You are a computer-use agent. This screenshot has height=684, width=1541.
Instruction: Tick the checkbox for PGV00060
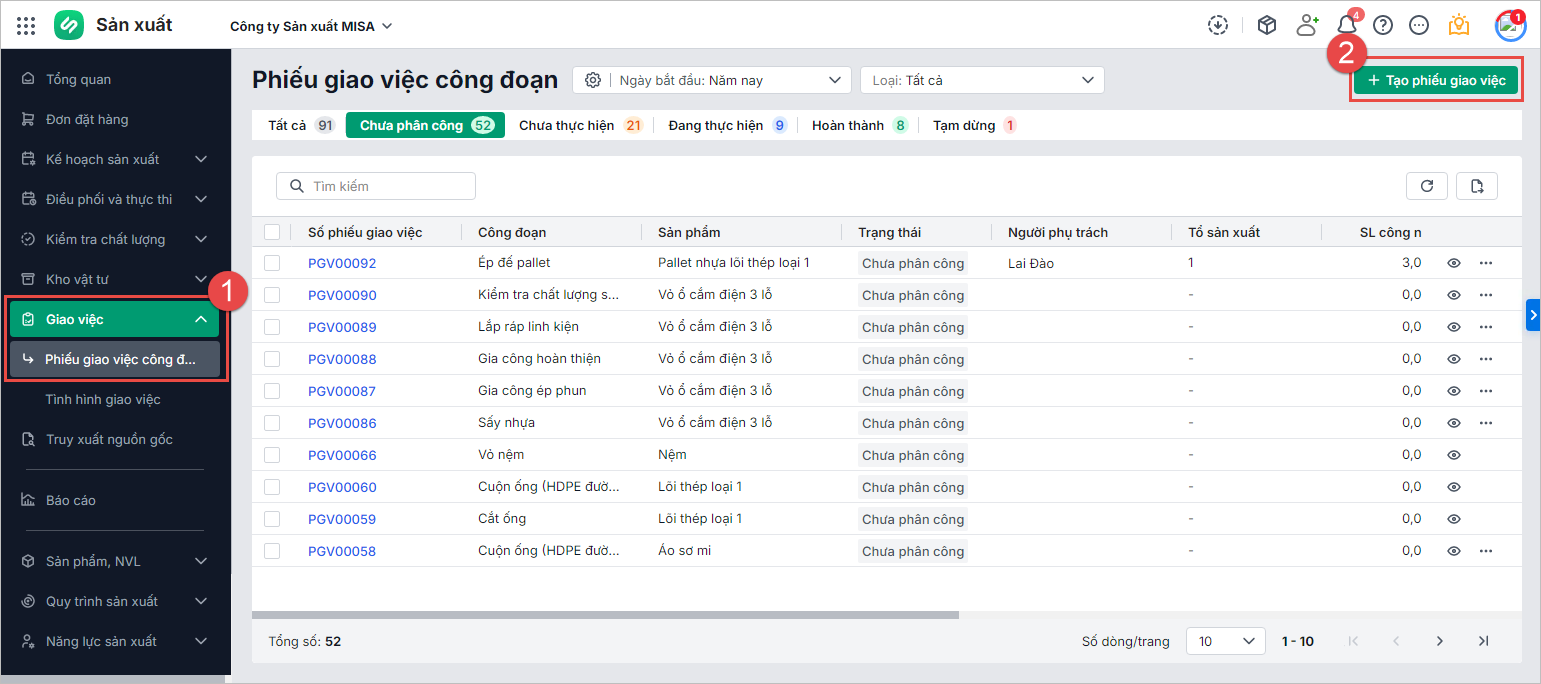(272, 487)
